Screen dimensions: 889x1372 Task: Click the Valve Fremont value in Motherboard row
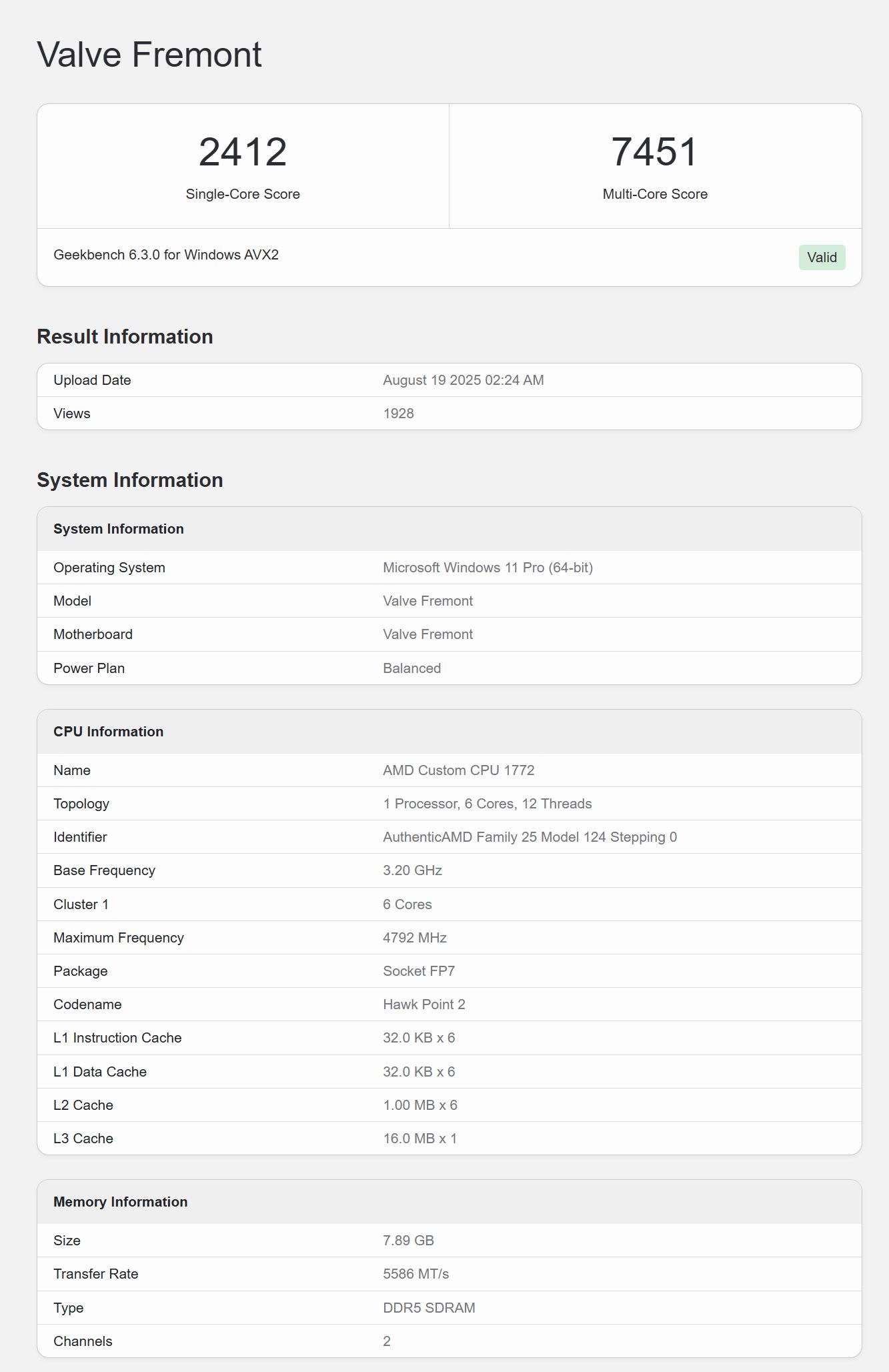pos(428,634)
